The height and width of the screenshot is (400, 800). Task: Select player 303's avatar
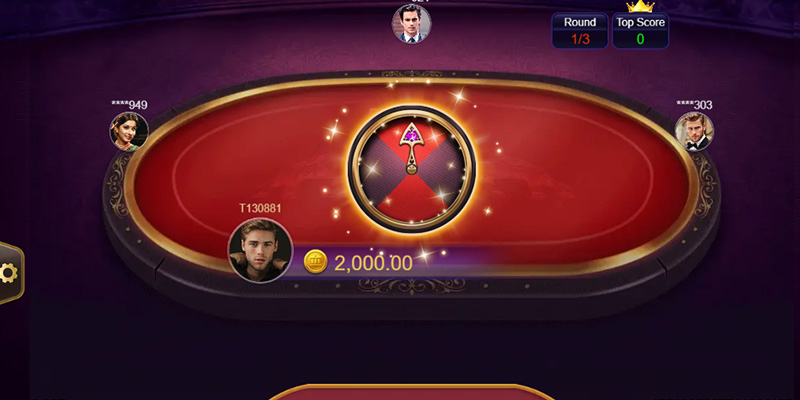click(x=694, y=132)
